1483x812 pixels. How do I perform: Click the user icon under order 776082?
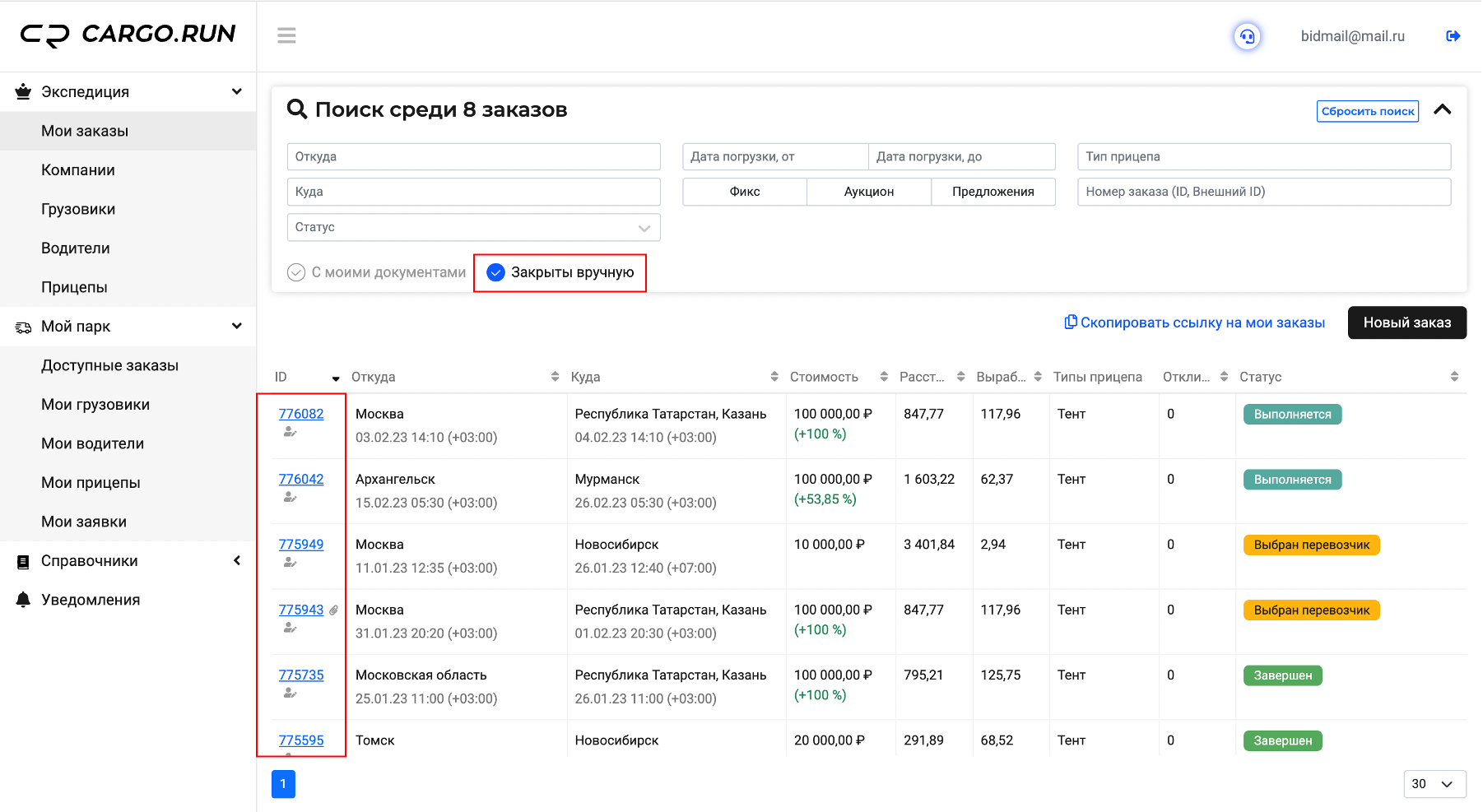click(x=290, y=432)
